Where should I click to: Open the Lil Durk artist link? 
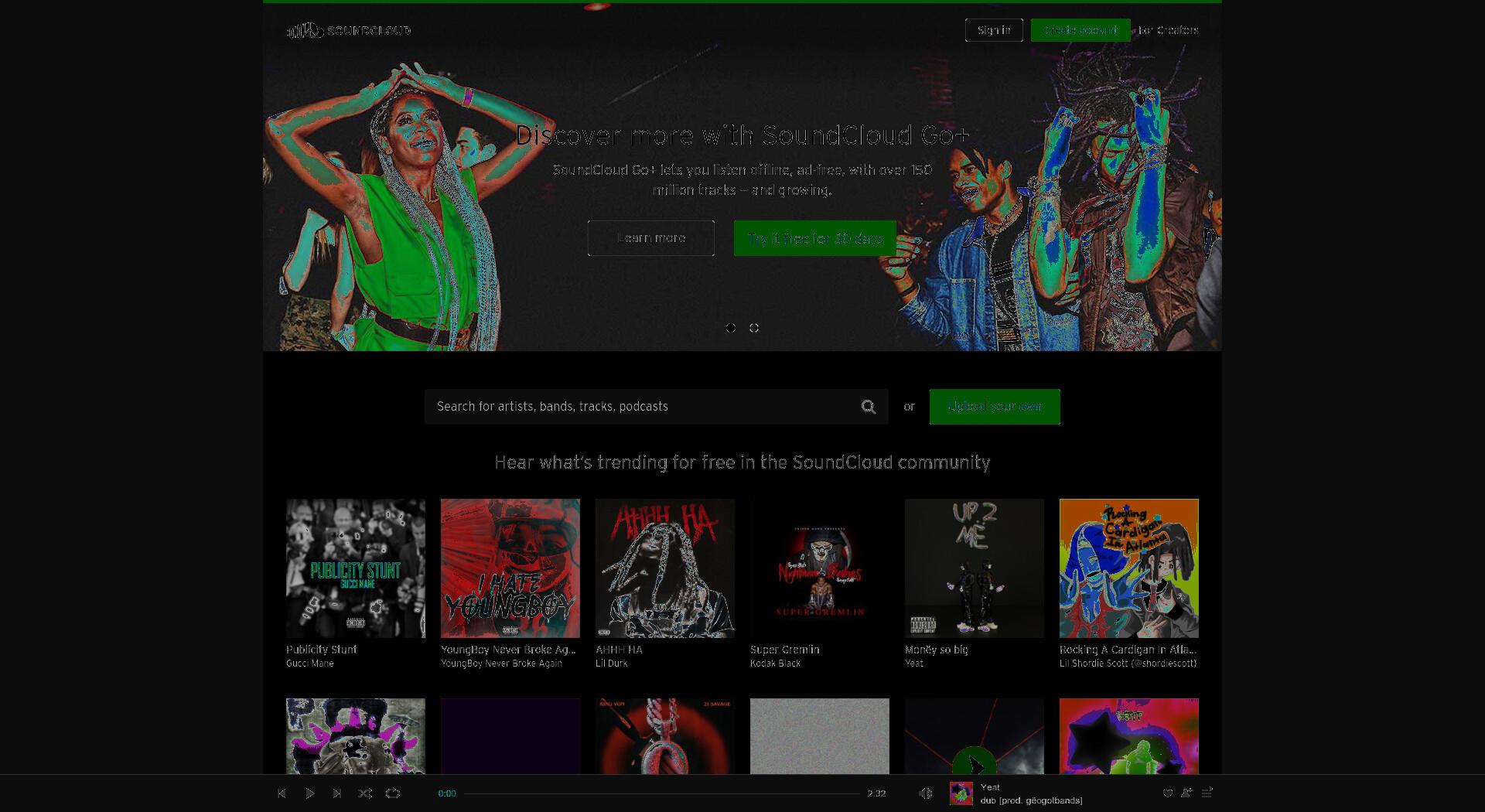click(611, 664)
